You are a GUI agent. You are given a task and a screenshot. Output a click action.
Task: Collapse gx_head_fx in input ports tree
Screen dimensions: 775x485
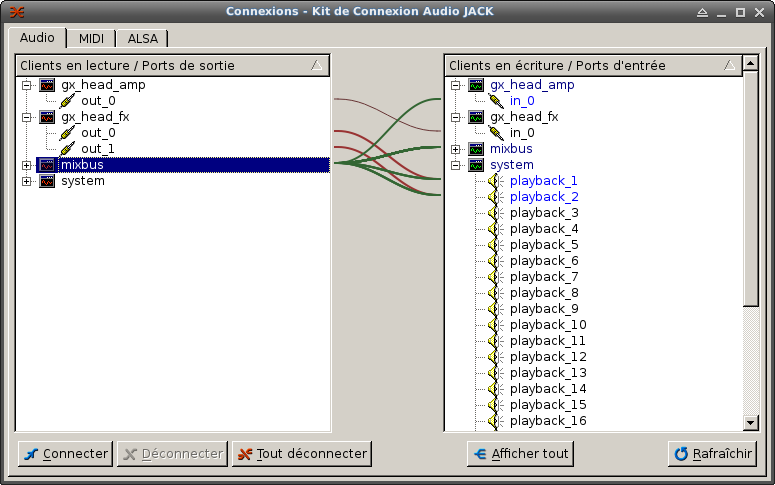[456, 117]
